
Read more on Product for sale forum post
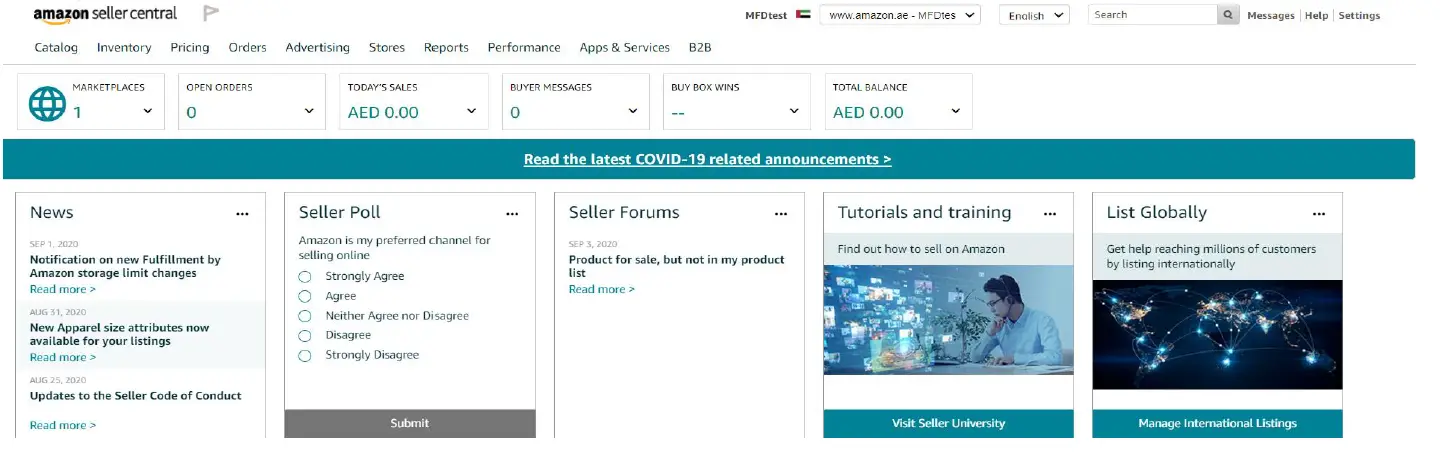click(602, 289)
